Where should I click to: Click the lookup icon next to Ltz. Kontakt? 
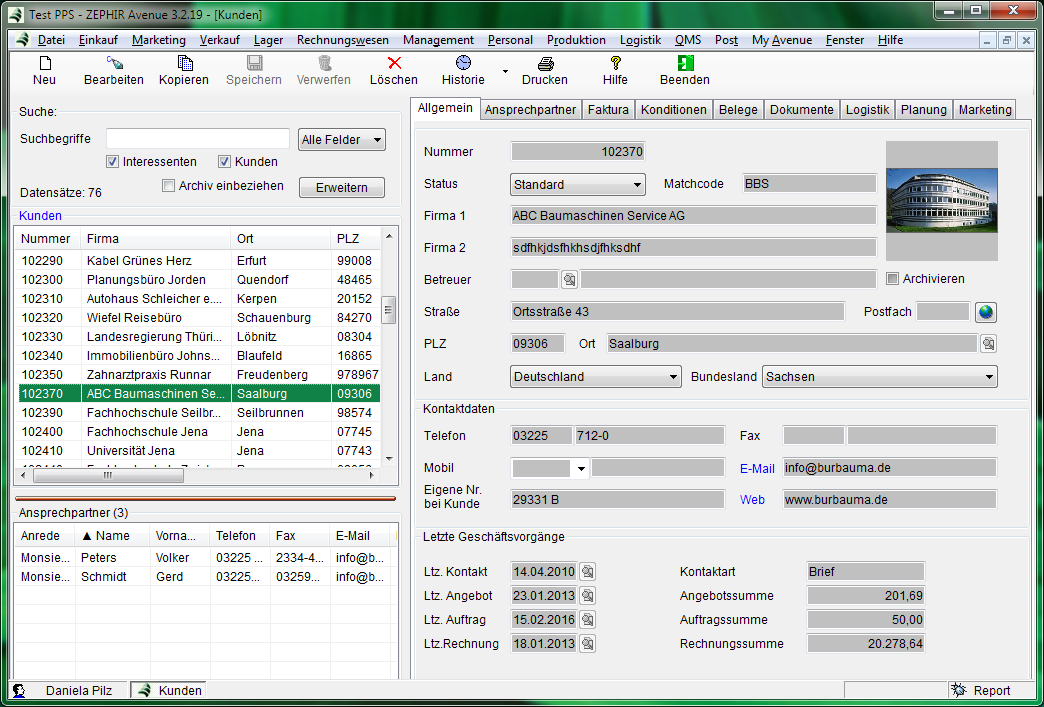pos(587,572)
